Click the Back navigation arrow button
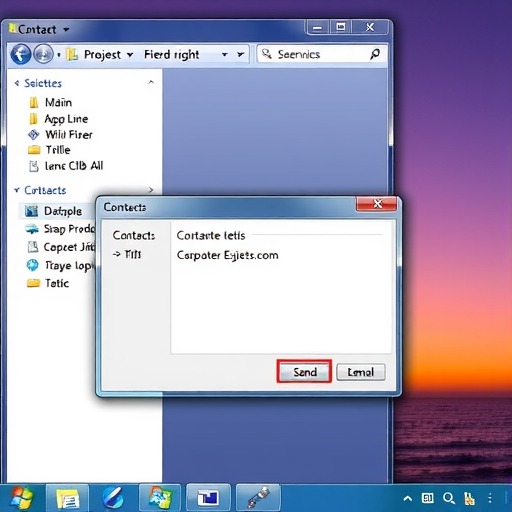Image resolution: width=512 pixels, height=512 pixels. pyautogui.click(x=21, y=54)
